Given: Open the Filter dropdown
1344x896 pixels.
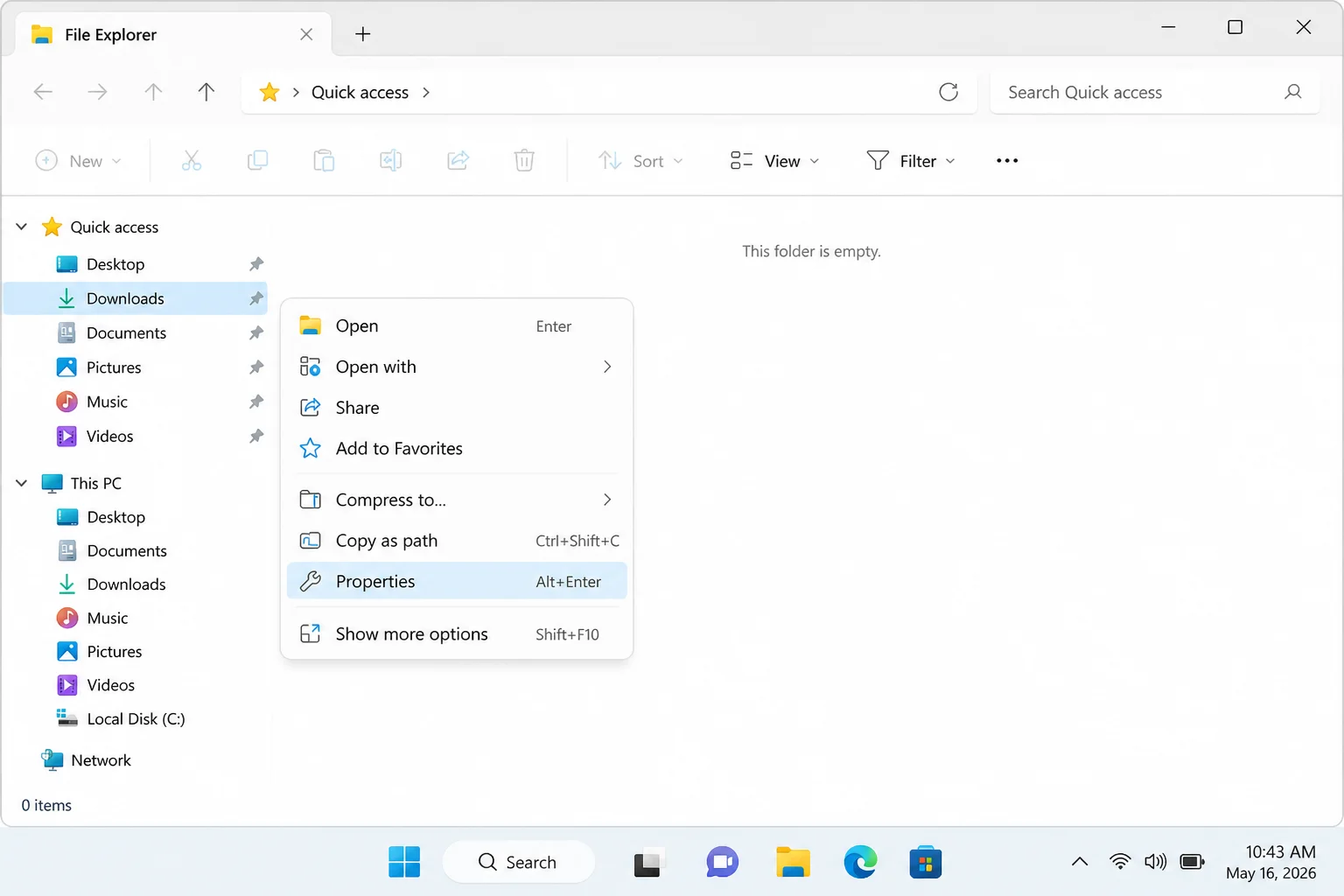Looking at the screenshot, I should coord(911,161).
